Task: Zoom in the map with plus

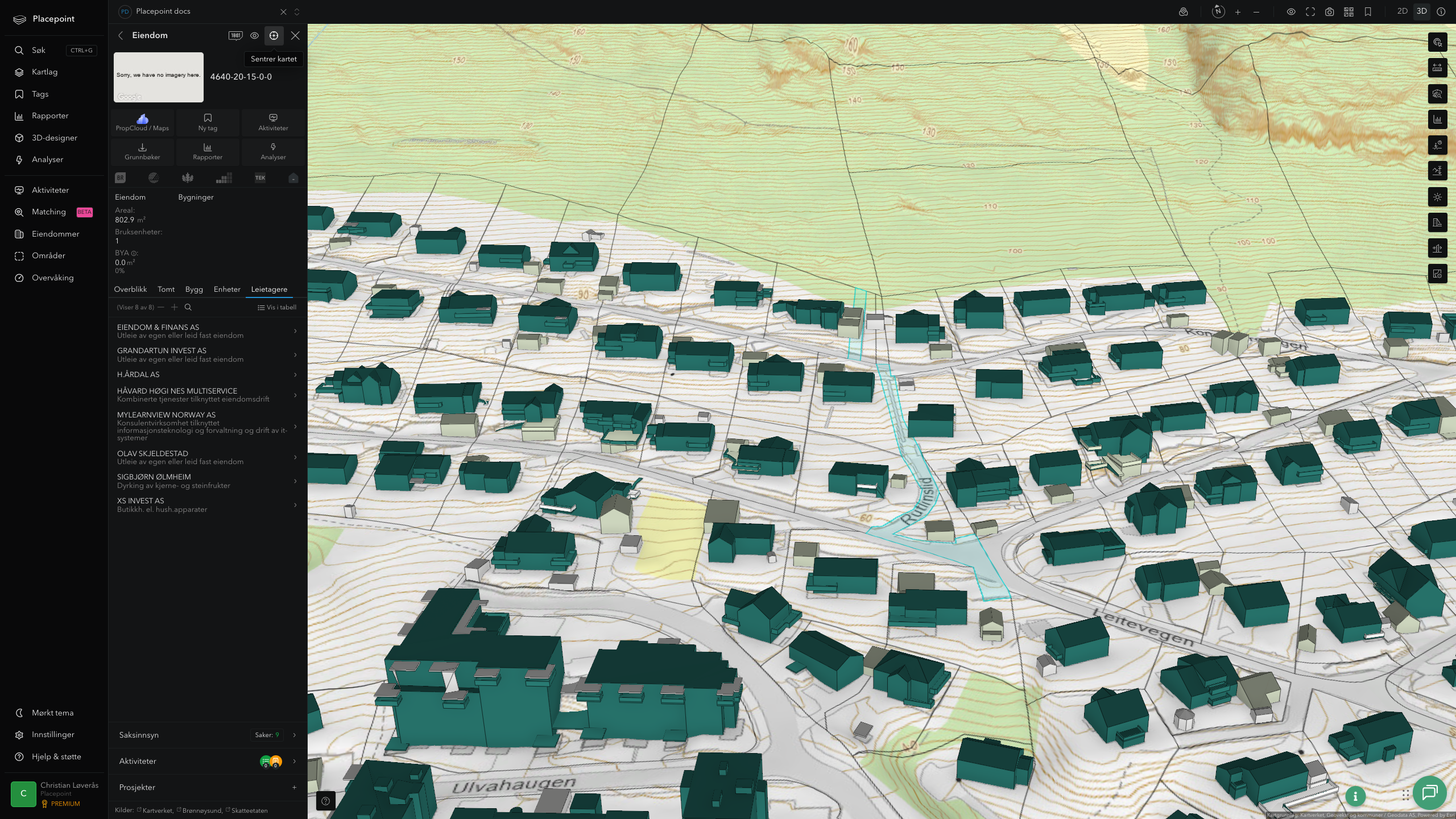Action: (1238, 11)
